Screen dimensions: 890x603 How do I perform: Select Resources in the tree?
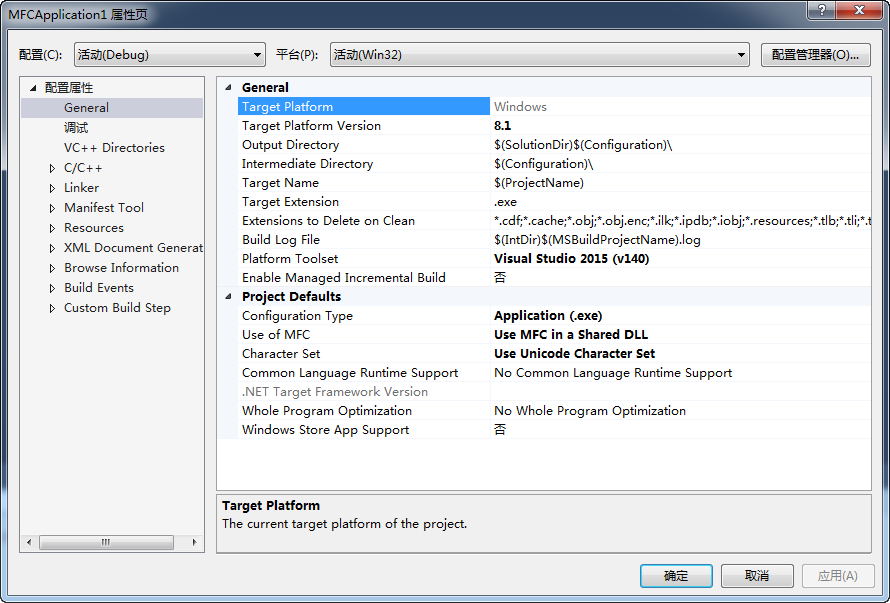(94, 227)
